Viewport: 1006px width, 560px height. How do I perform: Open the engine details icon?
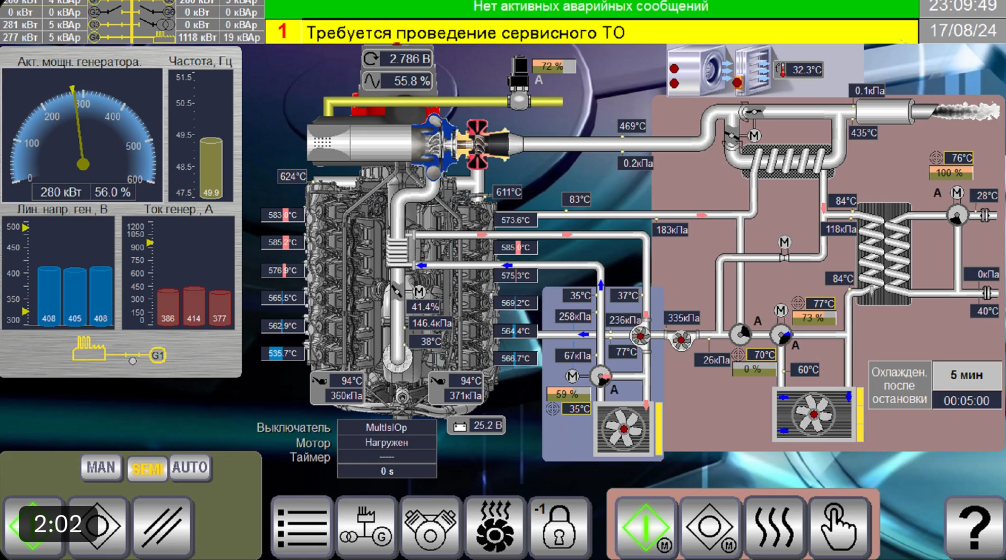click(x=431, y=527)
